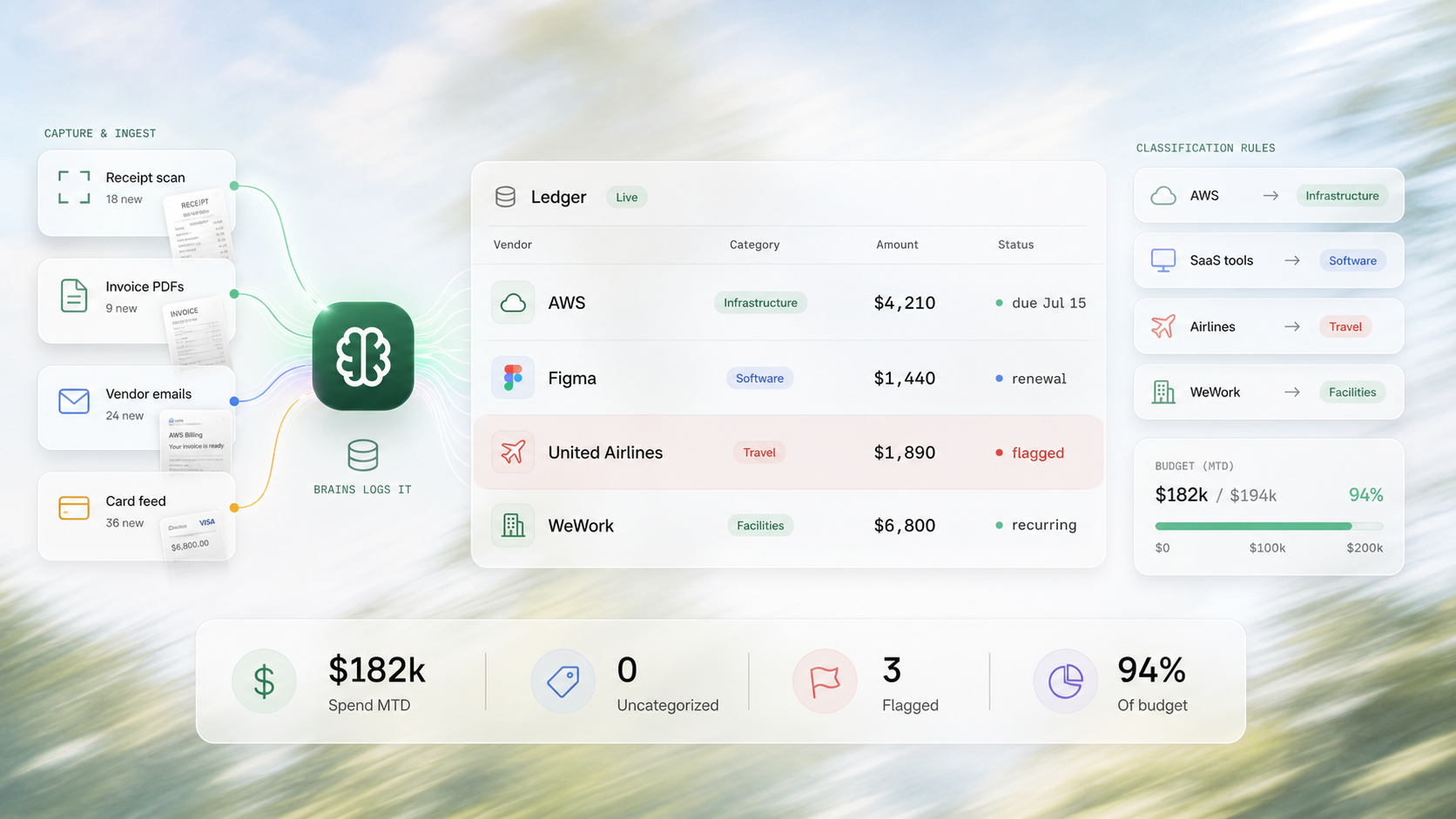Image resolution: width=1456 pixels, height=819 pixels.
Task: Click the Category column header
Action: pyautogui.click(x=754, y=245)
